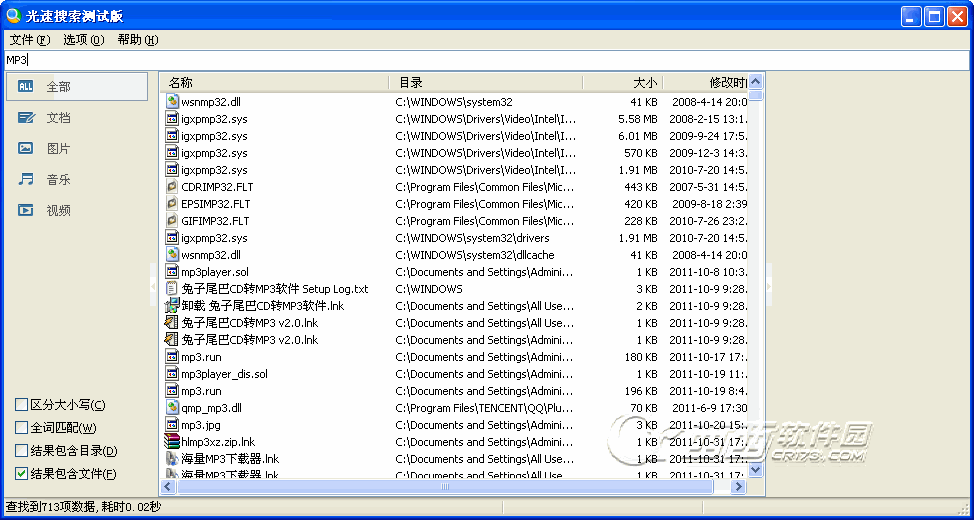Open the 文档 documents category icon
The height and width of the screenshot is (520, 974).
coord(25,117)
